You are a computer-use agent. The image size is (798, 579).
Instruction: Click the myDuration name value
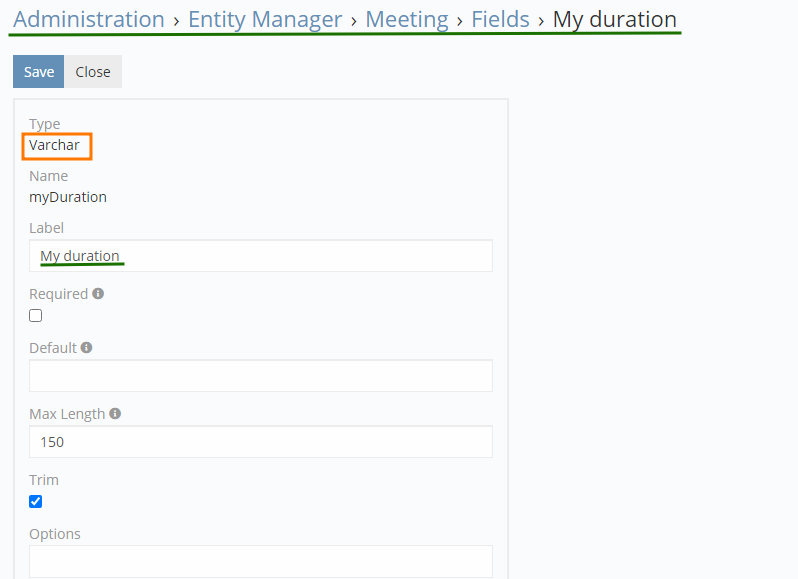tap(68, 197)
